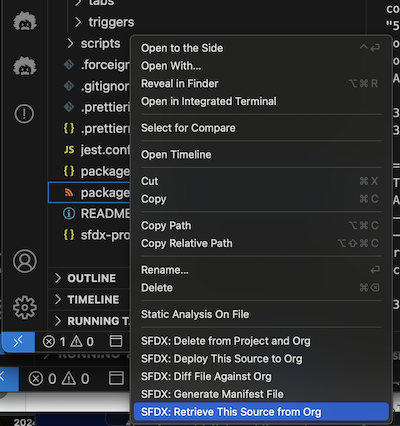The height and width of the screenshot is (426, 400).
Task: Click the errors and warnings status showing 1 and 0
Action: [68, 342]
